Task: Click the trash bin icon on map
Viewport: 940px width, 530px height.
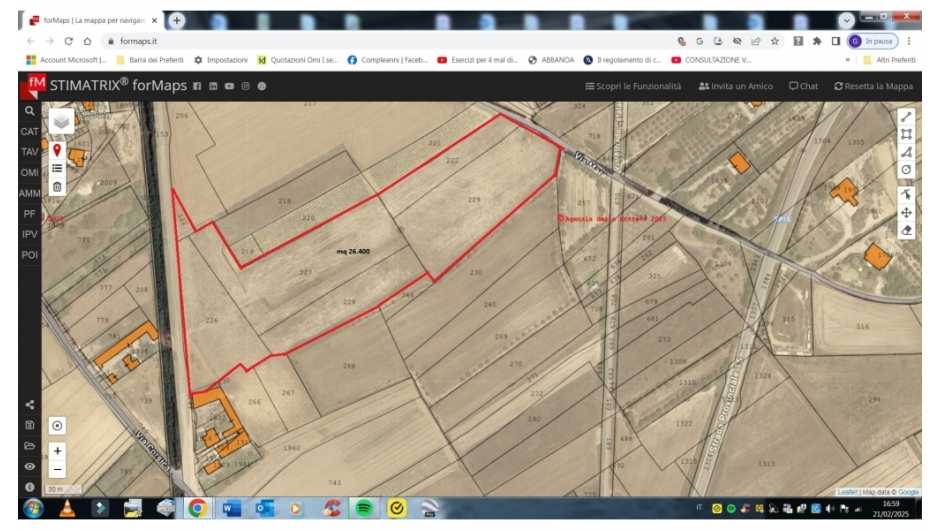Action: coord(57,186)
